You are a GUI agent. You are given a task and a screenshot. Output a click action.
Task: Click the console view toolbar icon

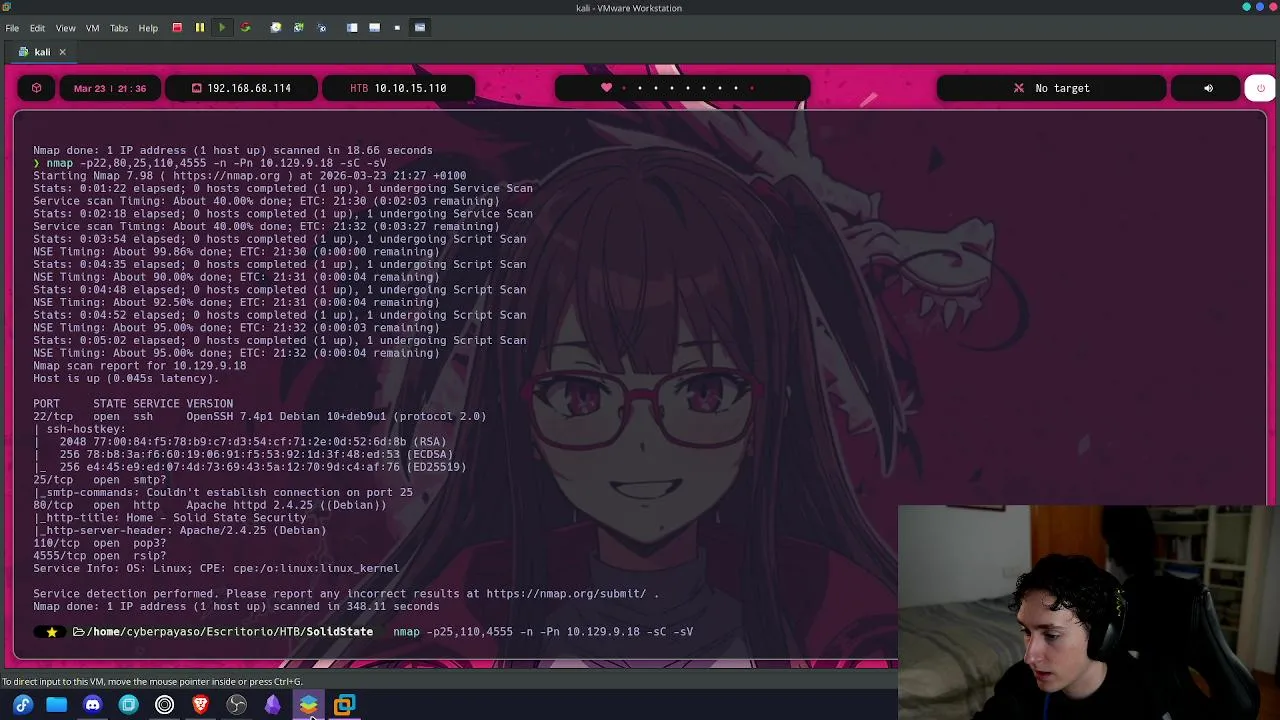click(x=374, y=28)
